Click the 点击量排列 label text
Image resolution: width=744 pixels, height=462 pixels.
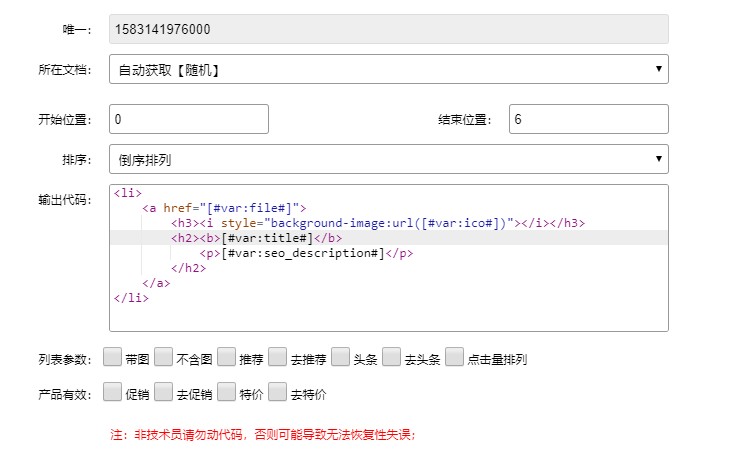coord(497,360)
